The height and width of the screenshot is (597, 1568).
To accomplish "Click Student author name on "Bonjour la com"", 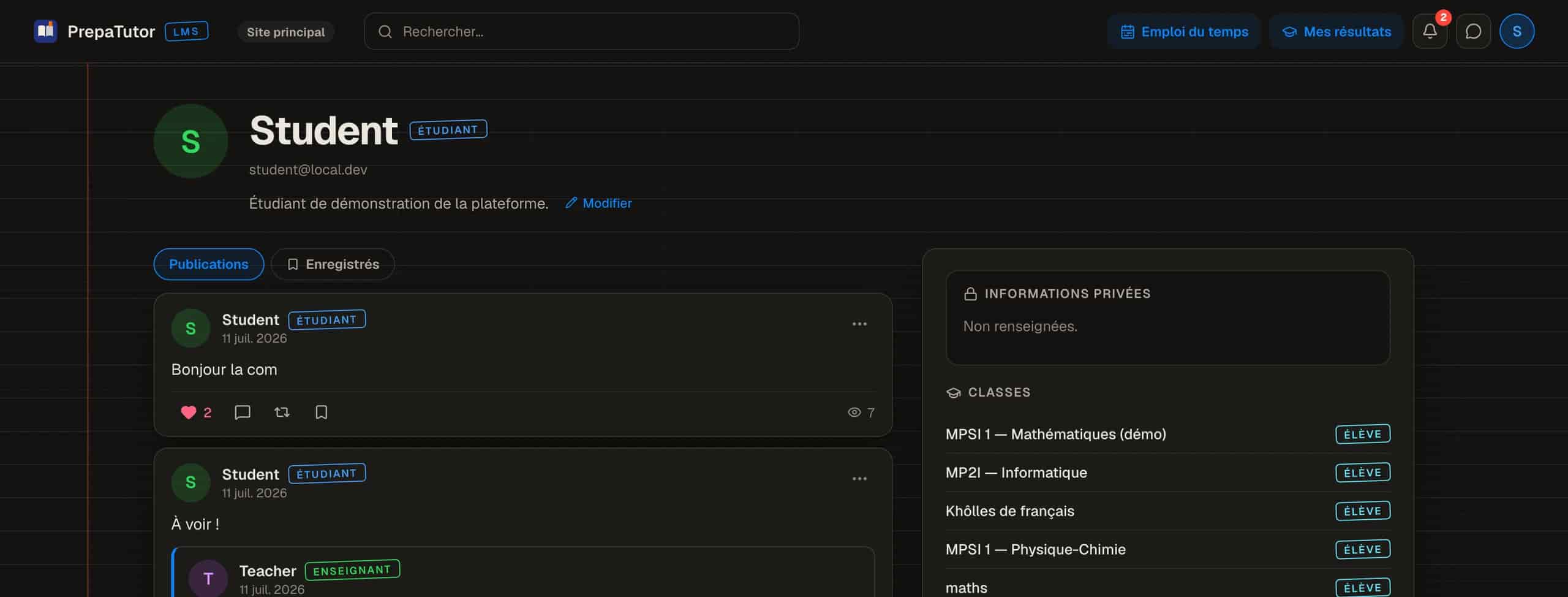I will (x=251, y=319).
